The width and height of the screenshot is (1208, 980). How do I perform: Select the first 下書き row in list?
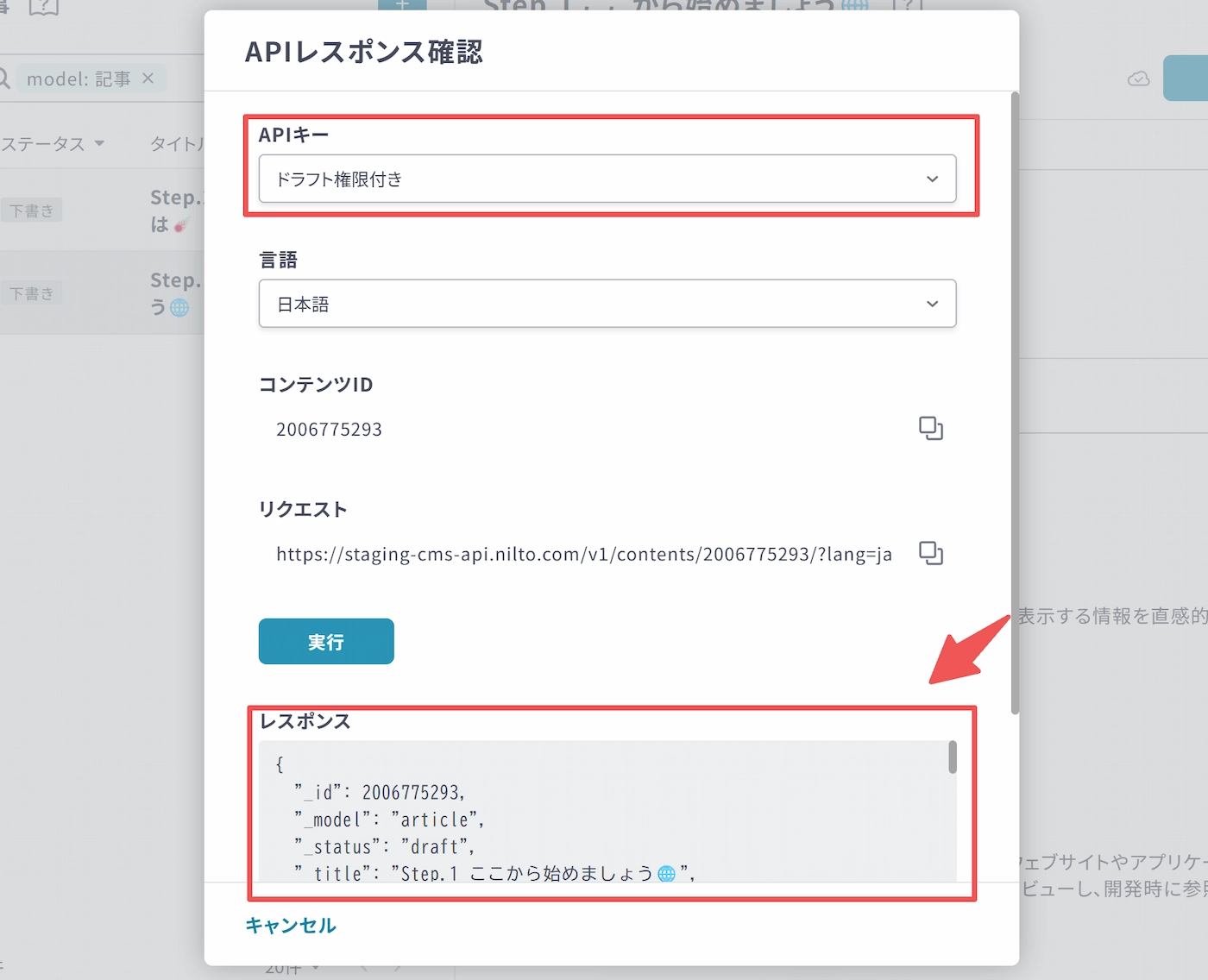pos(102,210)
